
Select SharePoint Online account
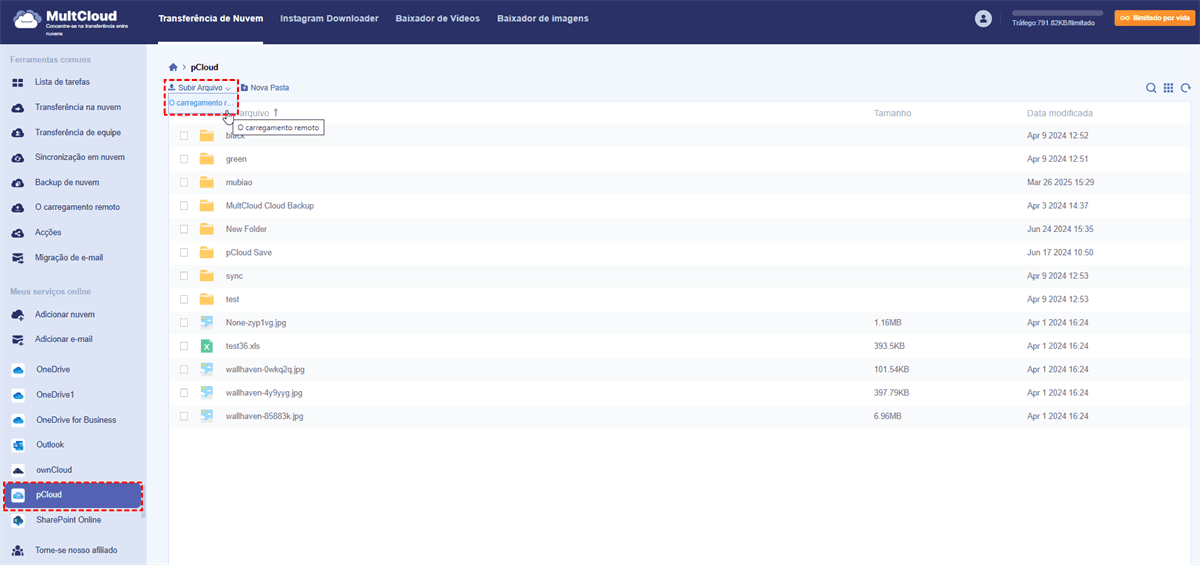pos(69,520)
